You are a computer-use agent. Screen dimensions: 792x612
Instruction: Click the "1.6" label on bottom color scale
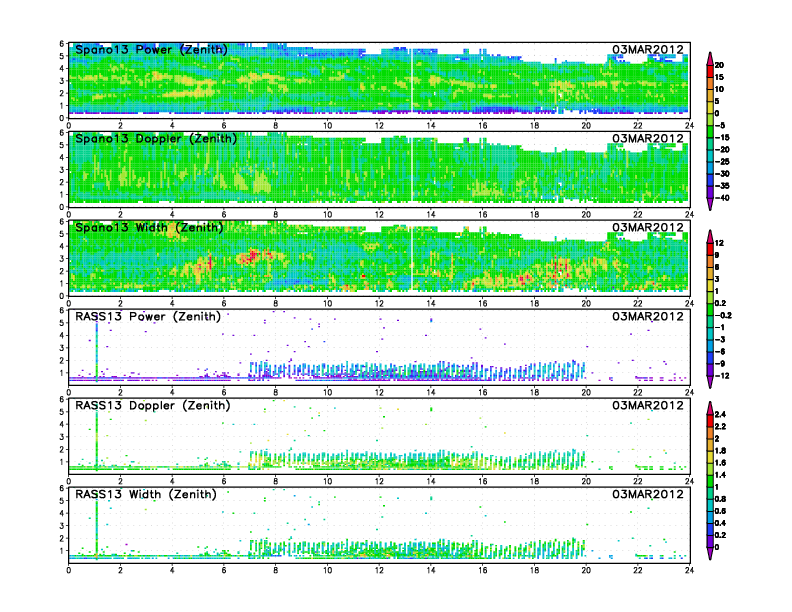[x=721, y=463]
